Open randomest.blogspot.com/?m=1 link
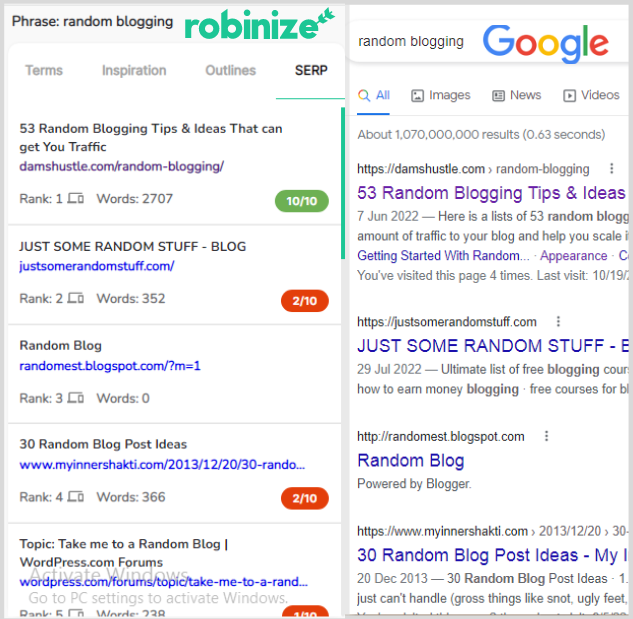The width and height of the screenshot is (633, 619). (110, 366)
